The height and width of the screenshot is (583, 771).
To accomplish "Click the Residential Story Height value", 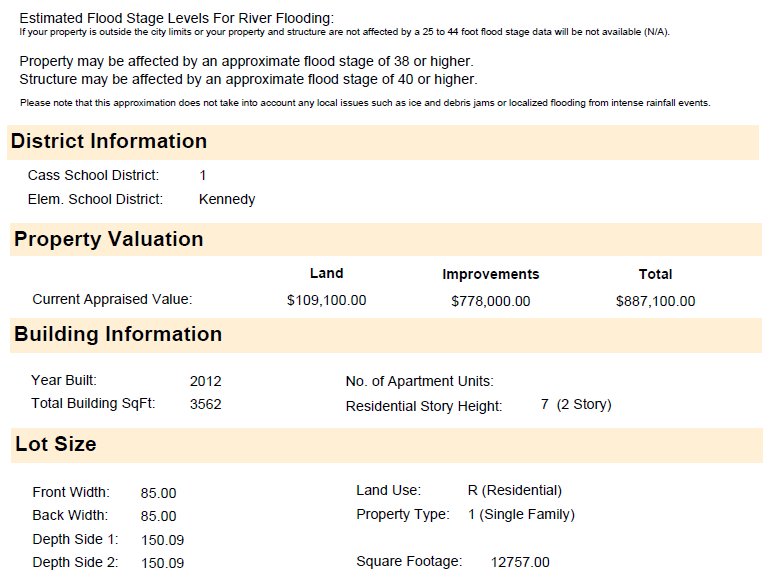I will [576, 404].
